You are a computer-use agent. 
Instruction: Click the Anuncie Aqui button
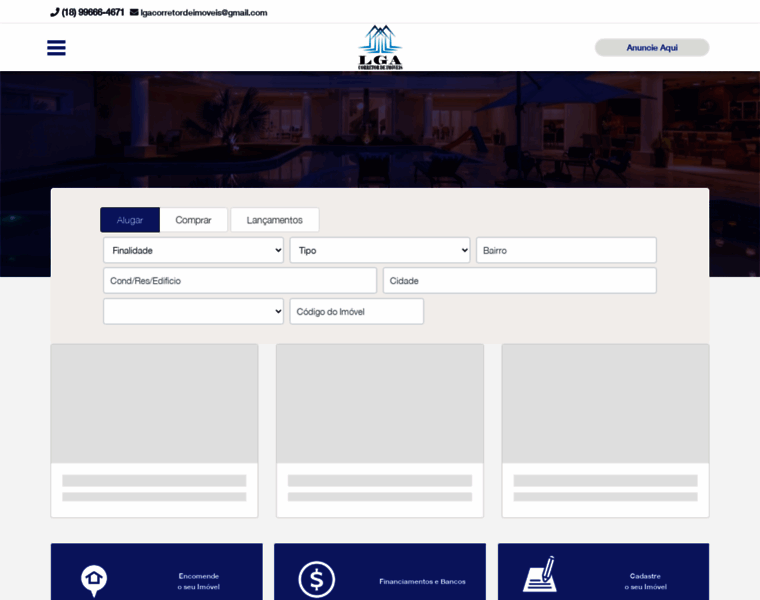652,47
